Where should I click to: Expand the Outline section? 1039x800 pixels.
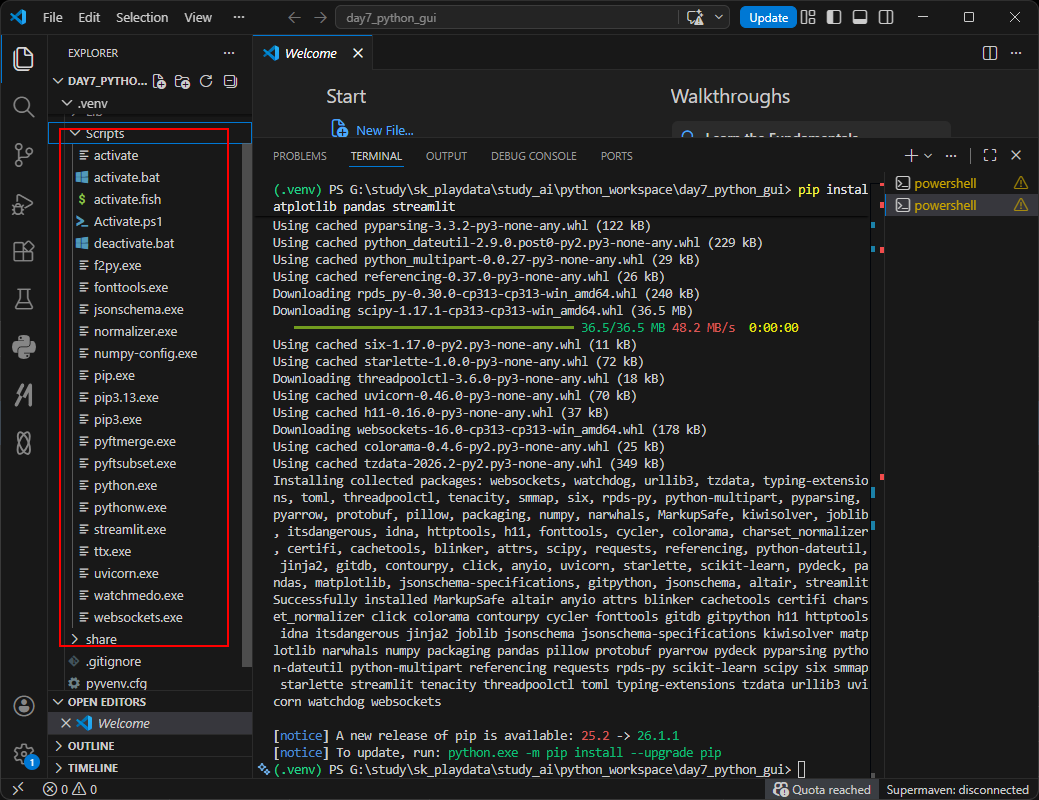point(150,746)
